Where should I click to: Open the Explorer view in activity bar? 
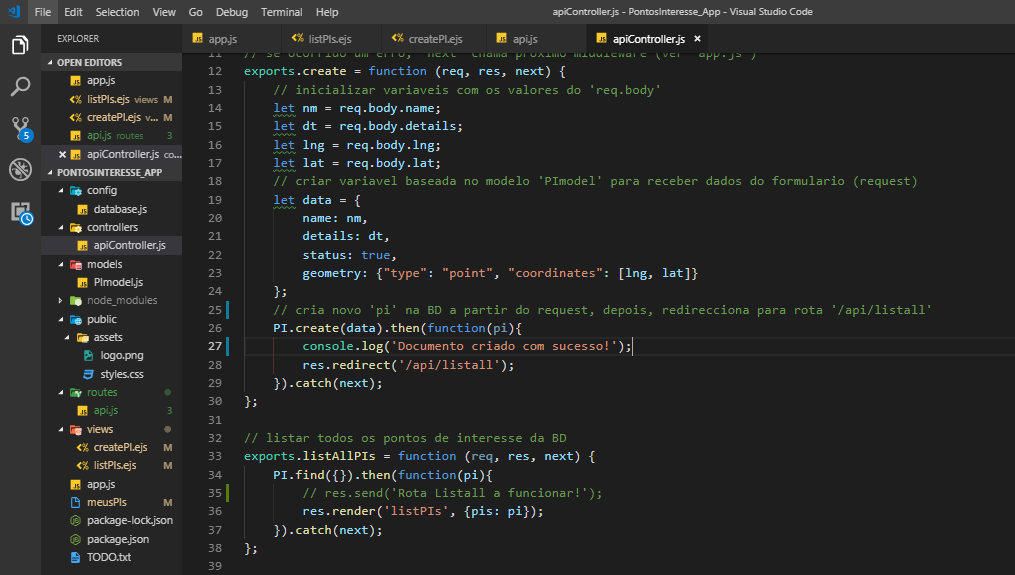20,46
